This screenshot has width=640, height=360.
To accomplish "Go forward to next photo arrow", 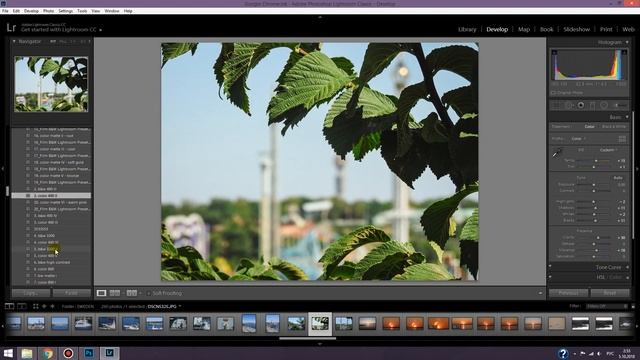I will (52, 306).
